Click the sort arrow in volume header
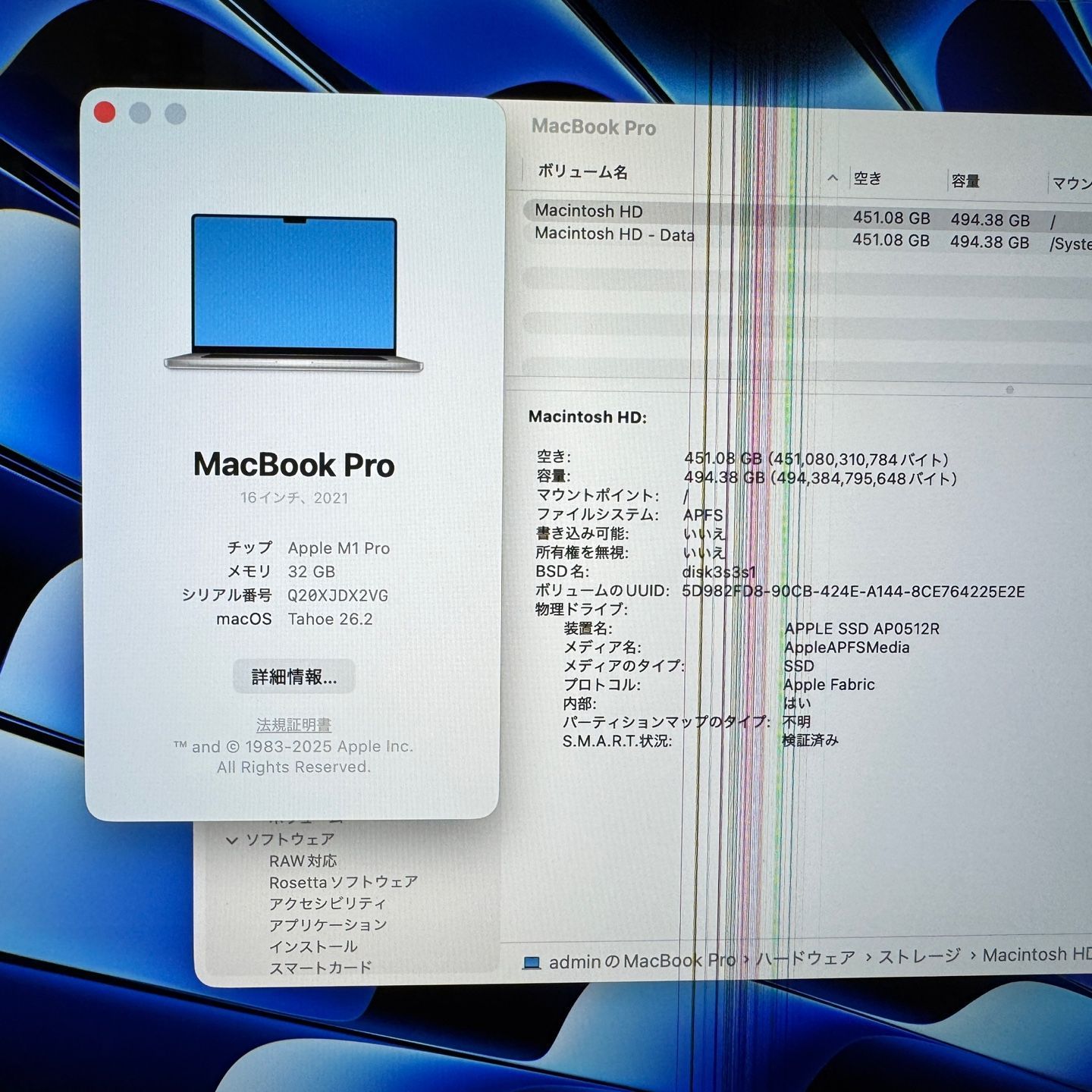Viewport: 1092px width, 1092px height. click(833, 177)
